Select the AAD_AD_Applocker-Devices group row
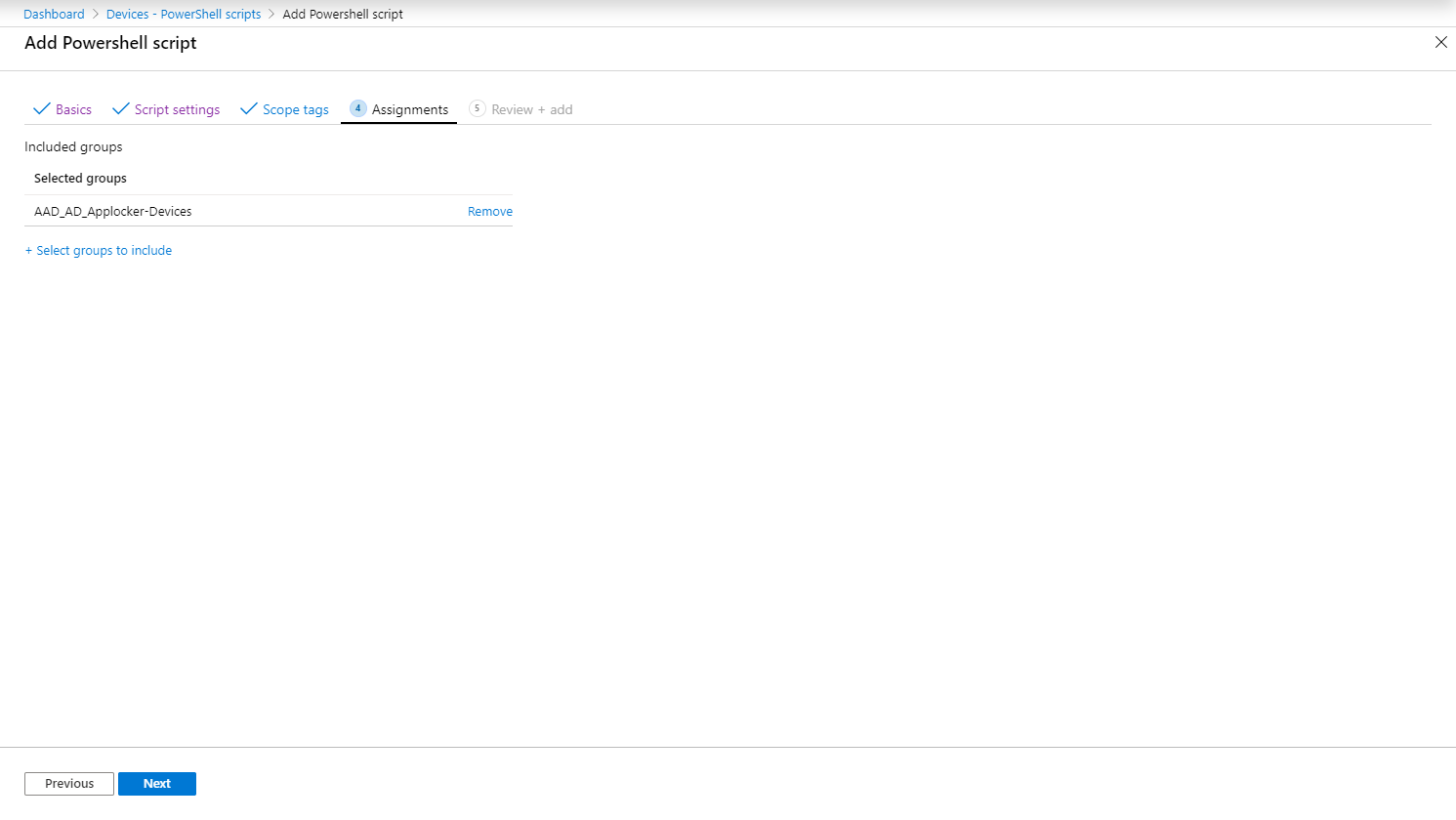1456x820 pixels. point(269,211)
